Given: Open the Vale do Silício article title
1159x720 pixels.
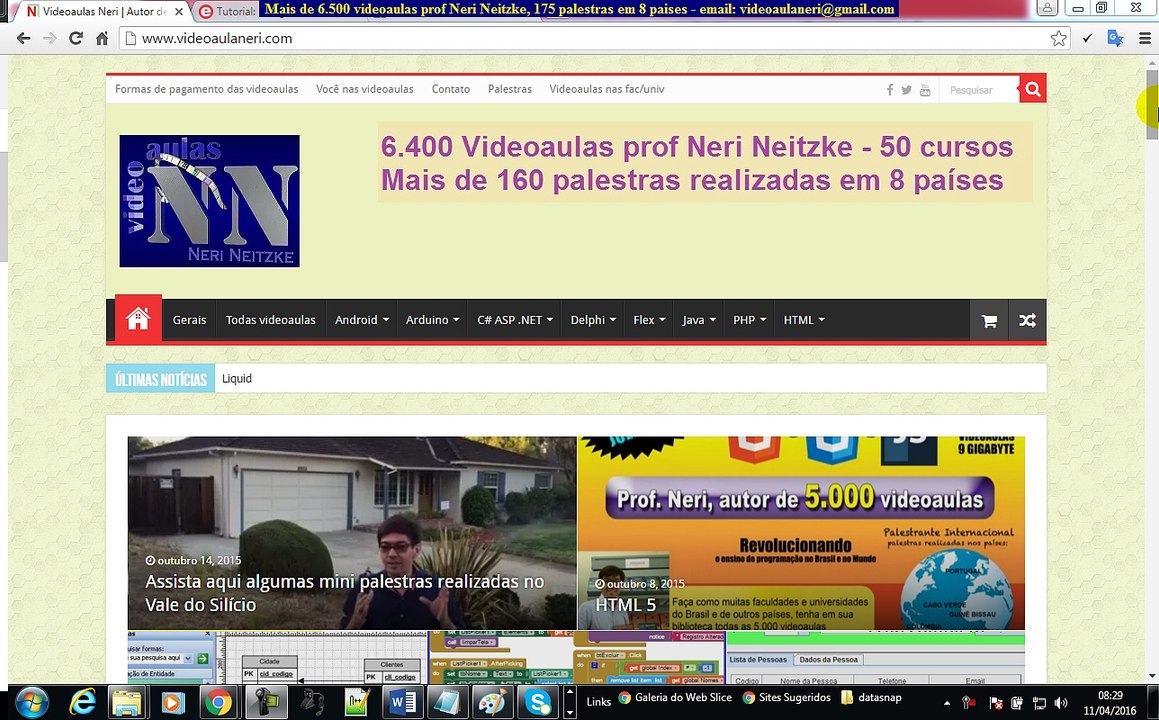Looking at the screenshot, I should coord(344,593).
